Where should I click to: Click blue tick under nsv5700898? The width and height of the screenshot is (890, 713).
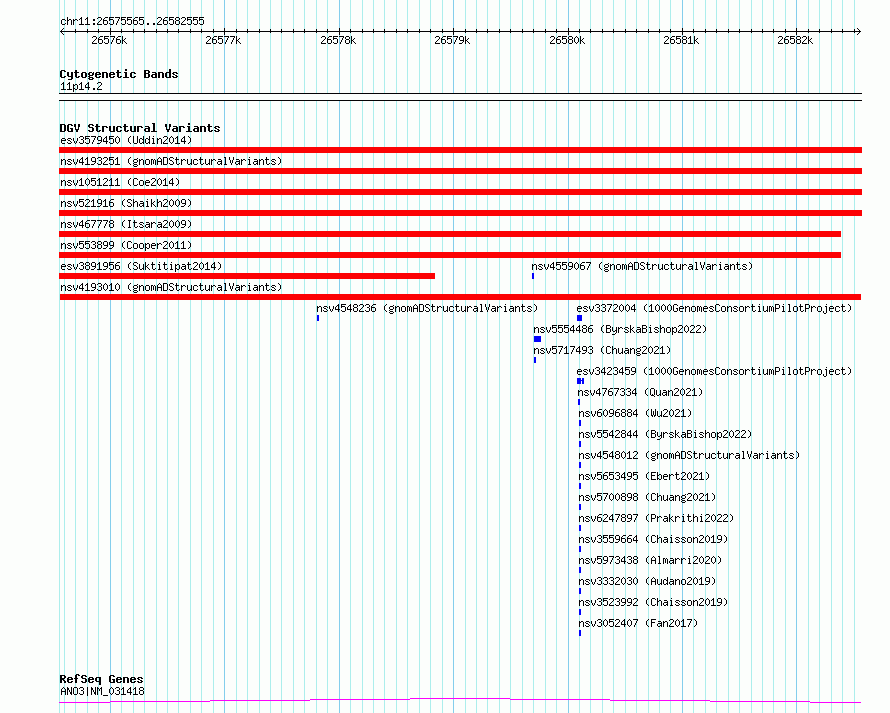click(580, 507)
